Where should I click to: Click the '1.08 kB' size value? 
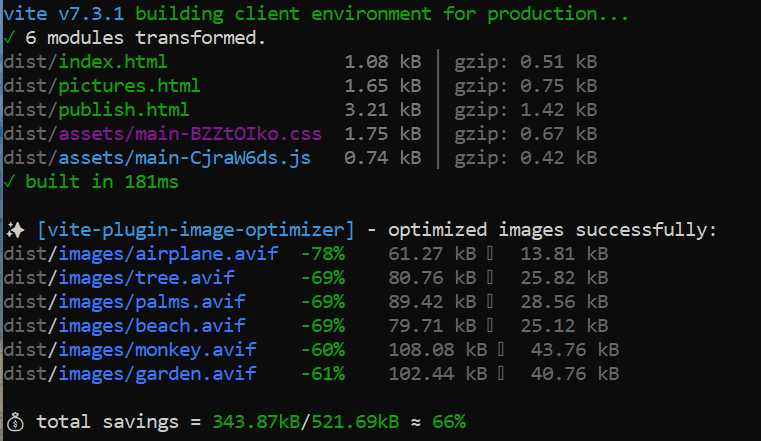382,62
